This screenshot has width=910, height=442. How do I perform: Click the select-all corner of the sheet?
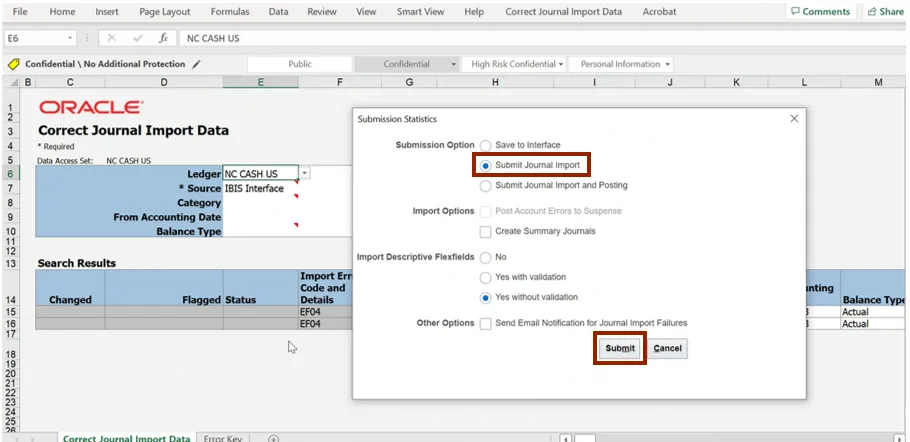13,82
